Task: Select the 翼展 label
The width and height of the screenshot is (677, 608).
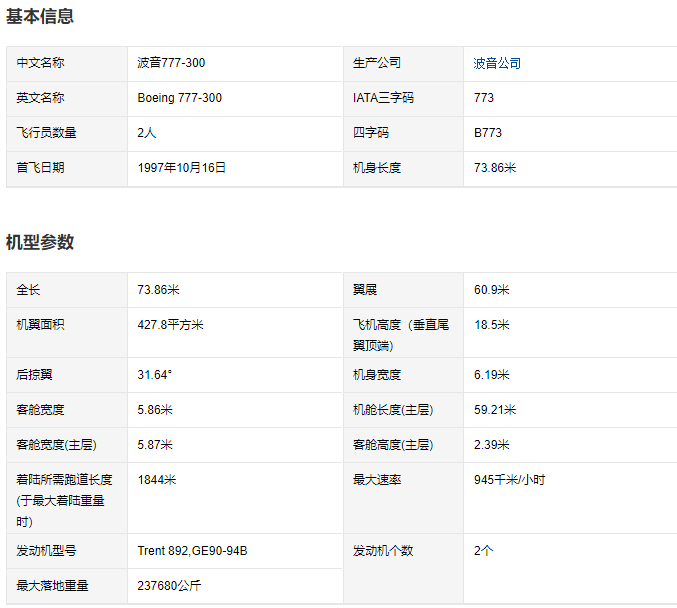Action: pos(364,290)
